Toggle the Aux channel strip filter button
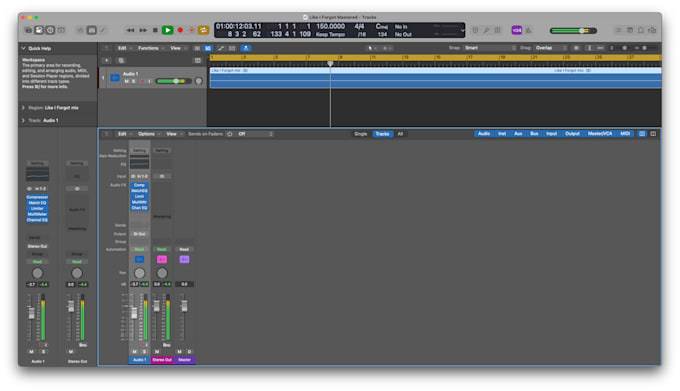The height and width of the screenshot is (391, 680). (518, 134)
